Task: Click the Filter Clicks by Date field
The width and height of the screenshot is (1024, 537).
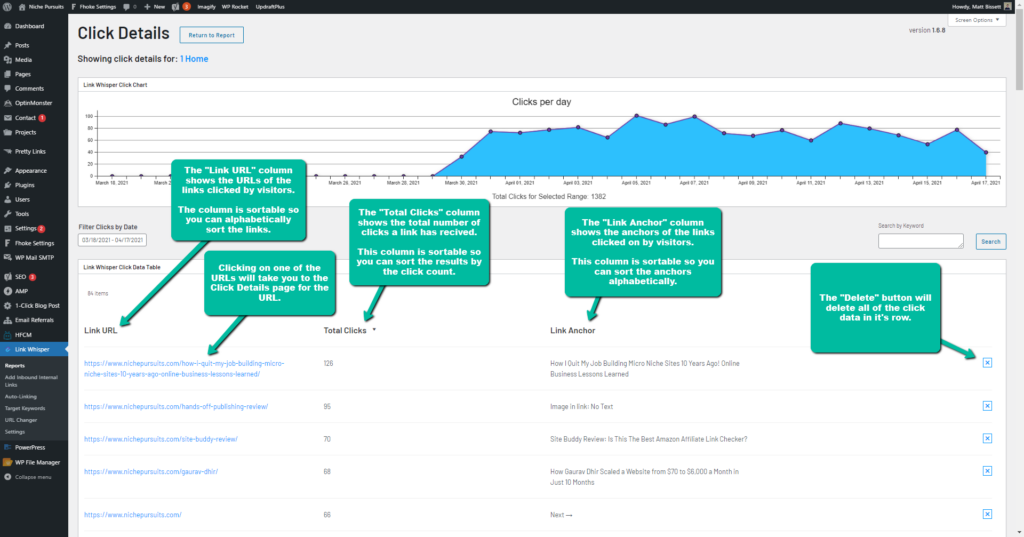Action: (112, 240)
